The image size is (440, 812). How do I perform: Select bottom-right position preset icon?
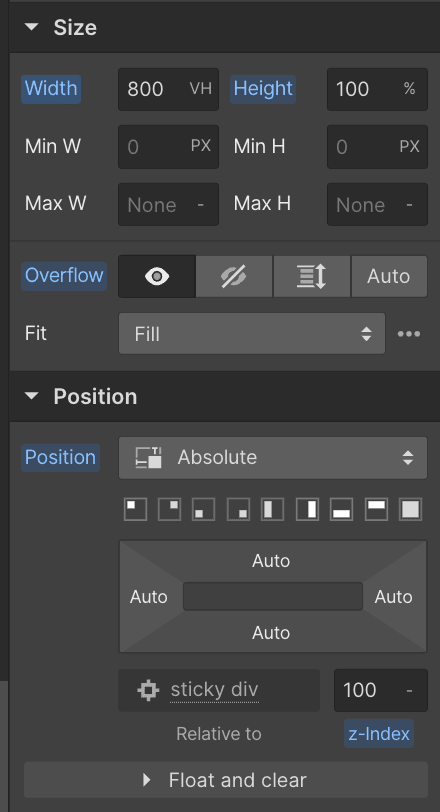click(x=238, y=509)
